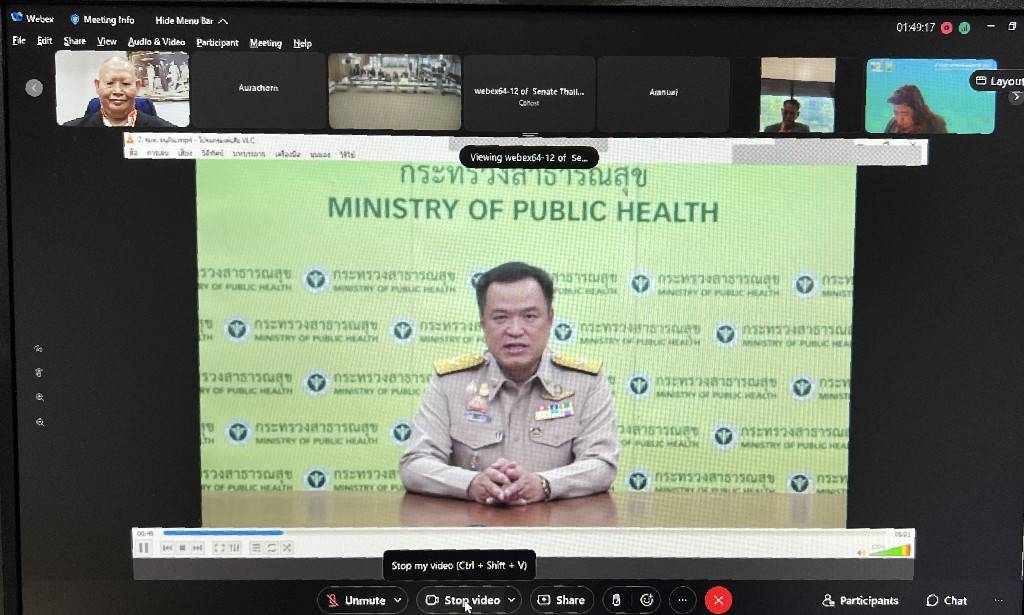Open the Meeting Info shield icon
The height and width of the screenshot is (615, 1024).
tap(75, 19)
